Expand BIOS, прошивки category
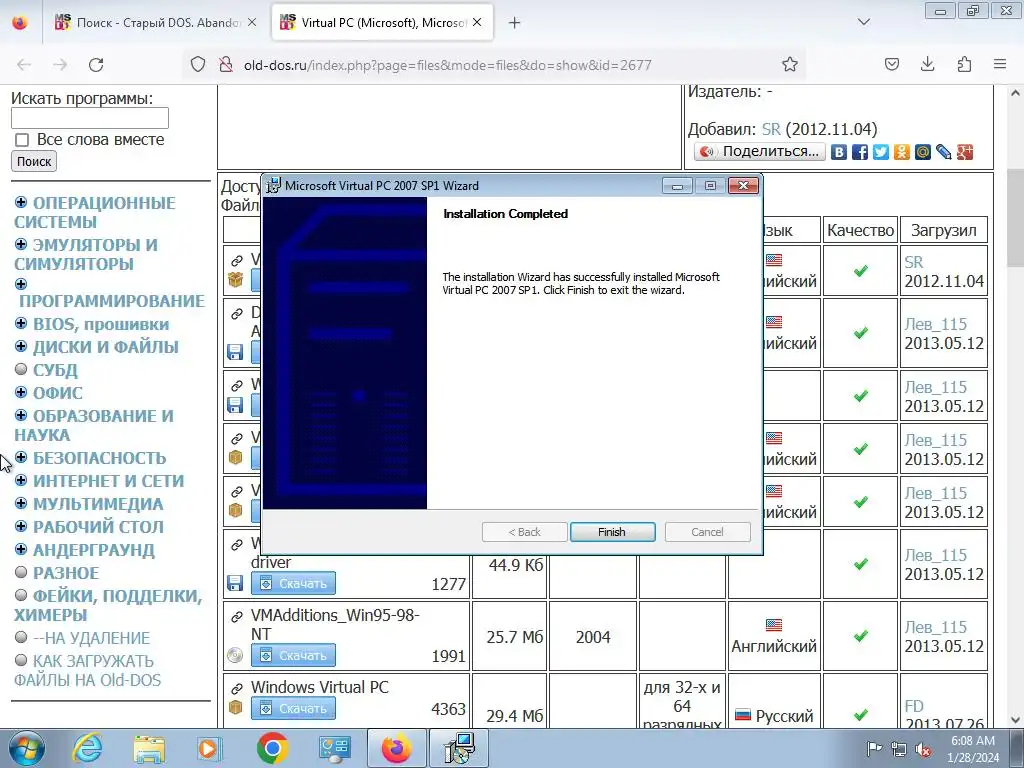The image size is (1024, 768). point(21,323)
